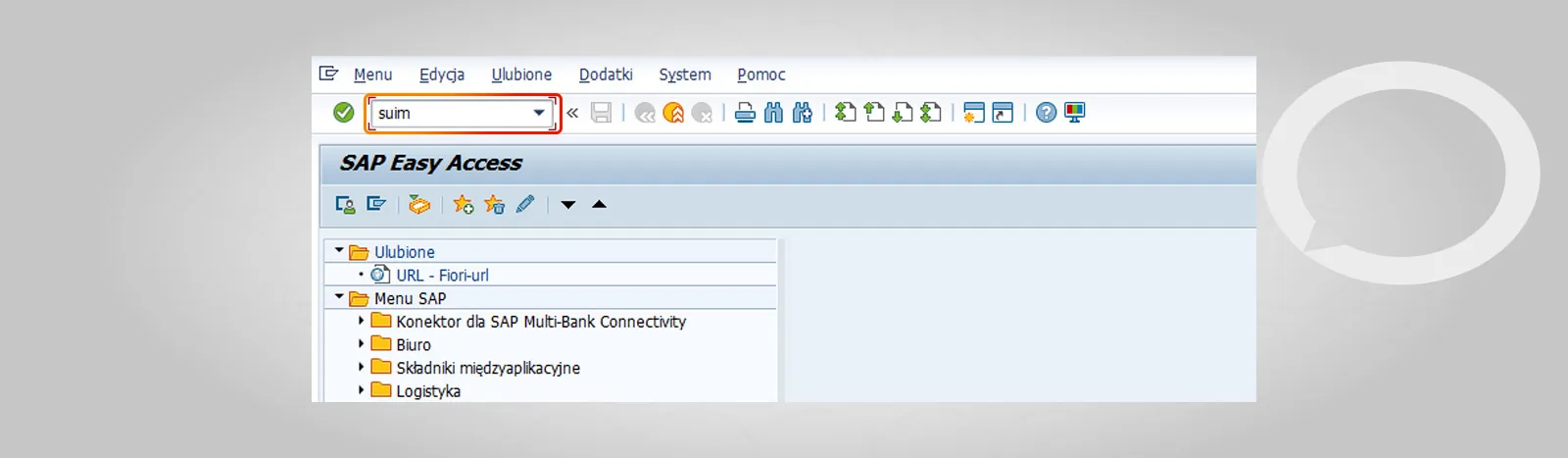Collapse the Menu SAP tree node
The height and width of the screenshot is (458, 1568).
339,297
